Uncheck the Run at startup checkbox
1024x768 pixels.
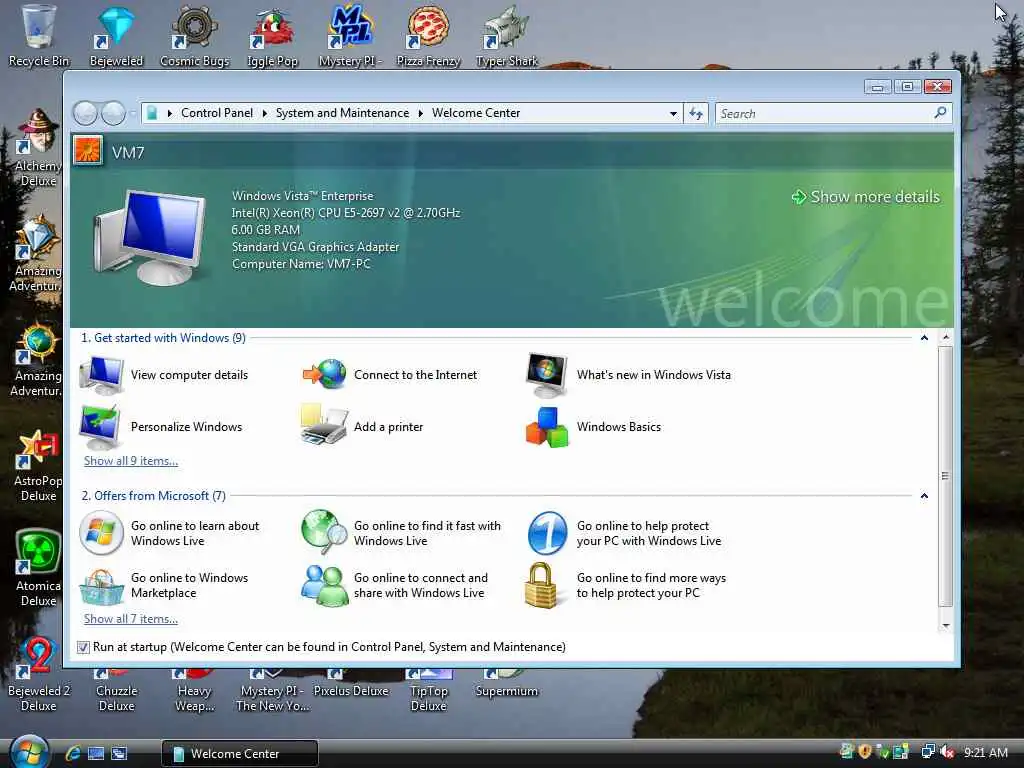(83, 647)
